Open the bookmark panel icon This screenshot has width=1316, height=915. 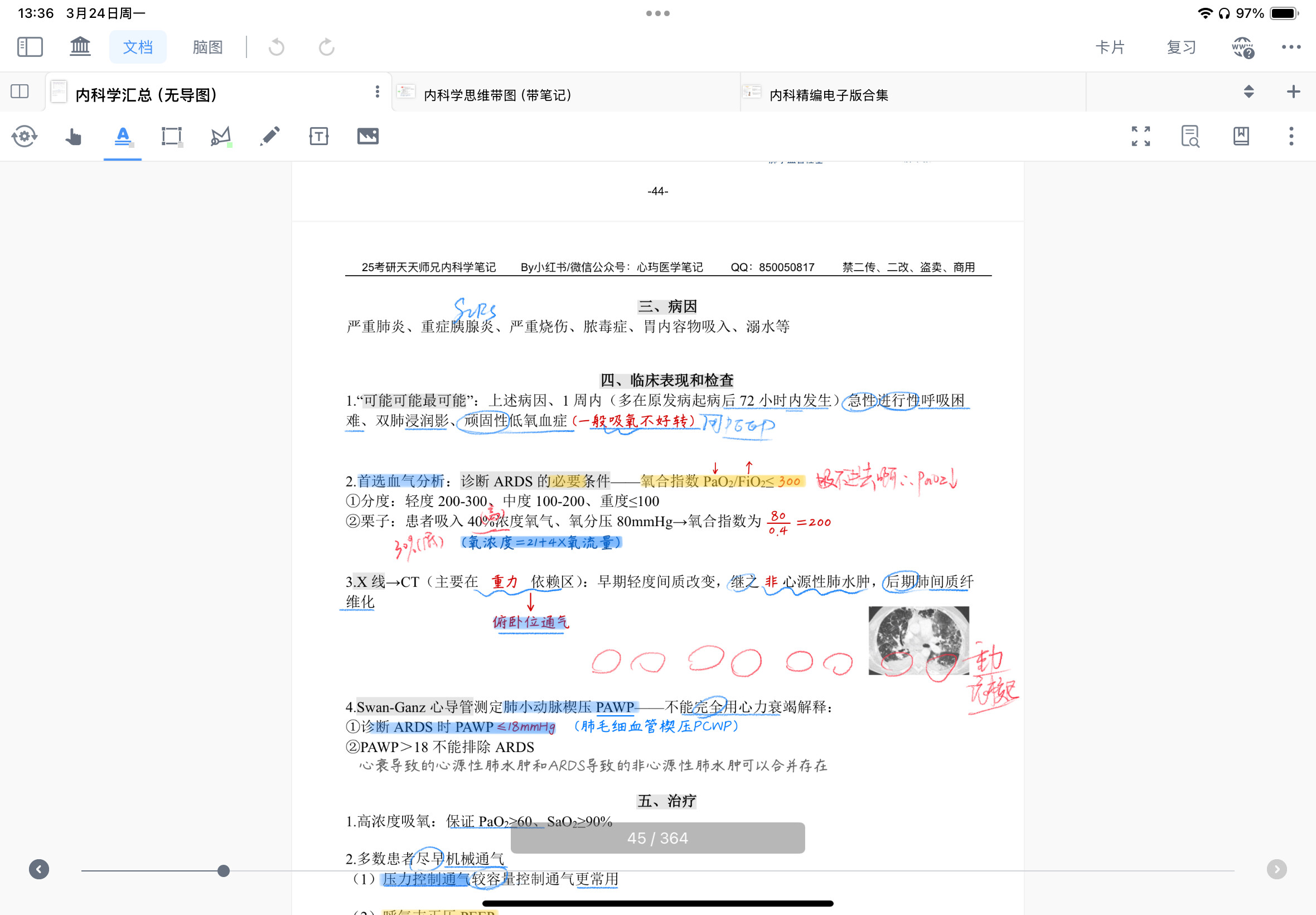click(1241, 137)
